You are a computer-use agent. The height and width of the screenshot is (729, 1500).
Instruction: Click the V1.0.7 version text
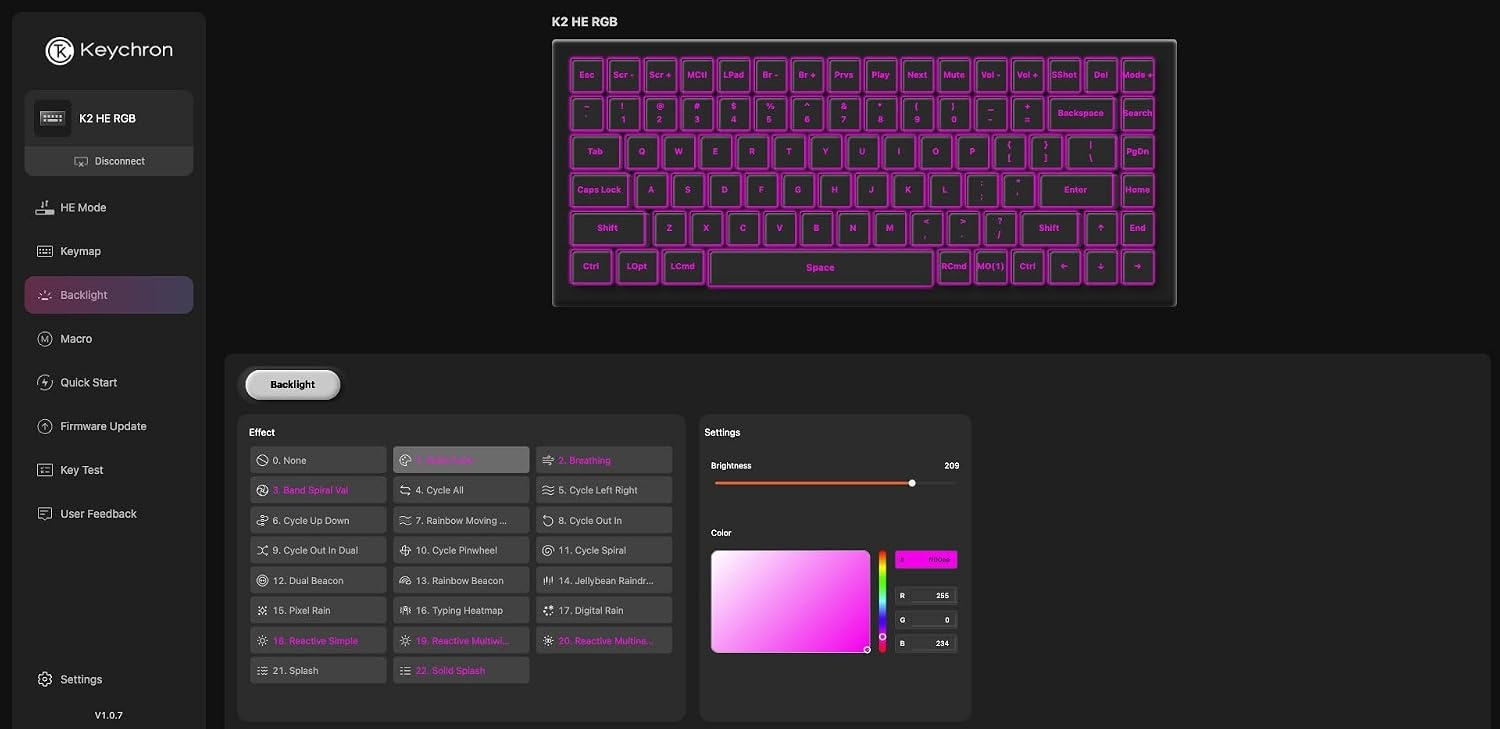(109, 716)
